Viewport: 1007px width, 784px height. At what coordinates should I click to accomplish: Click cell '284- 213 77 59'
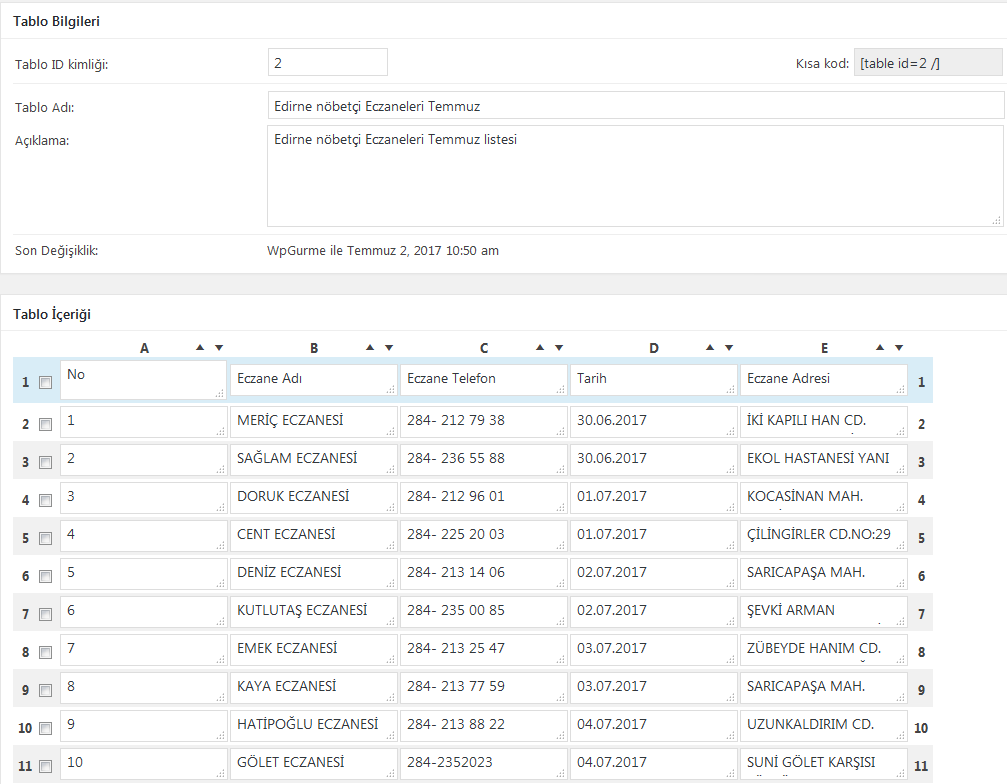484,687
